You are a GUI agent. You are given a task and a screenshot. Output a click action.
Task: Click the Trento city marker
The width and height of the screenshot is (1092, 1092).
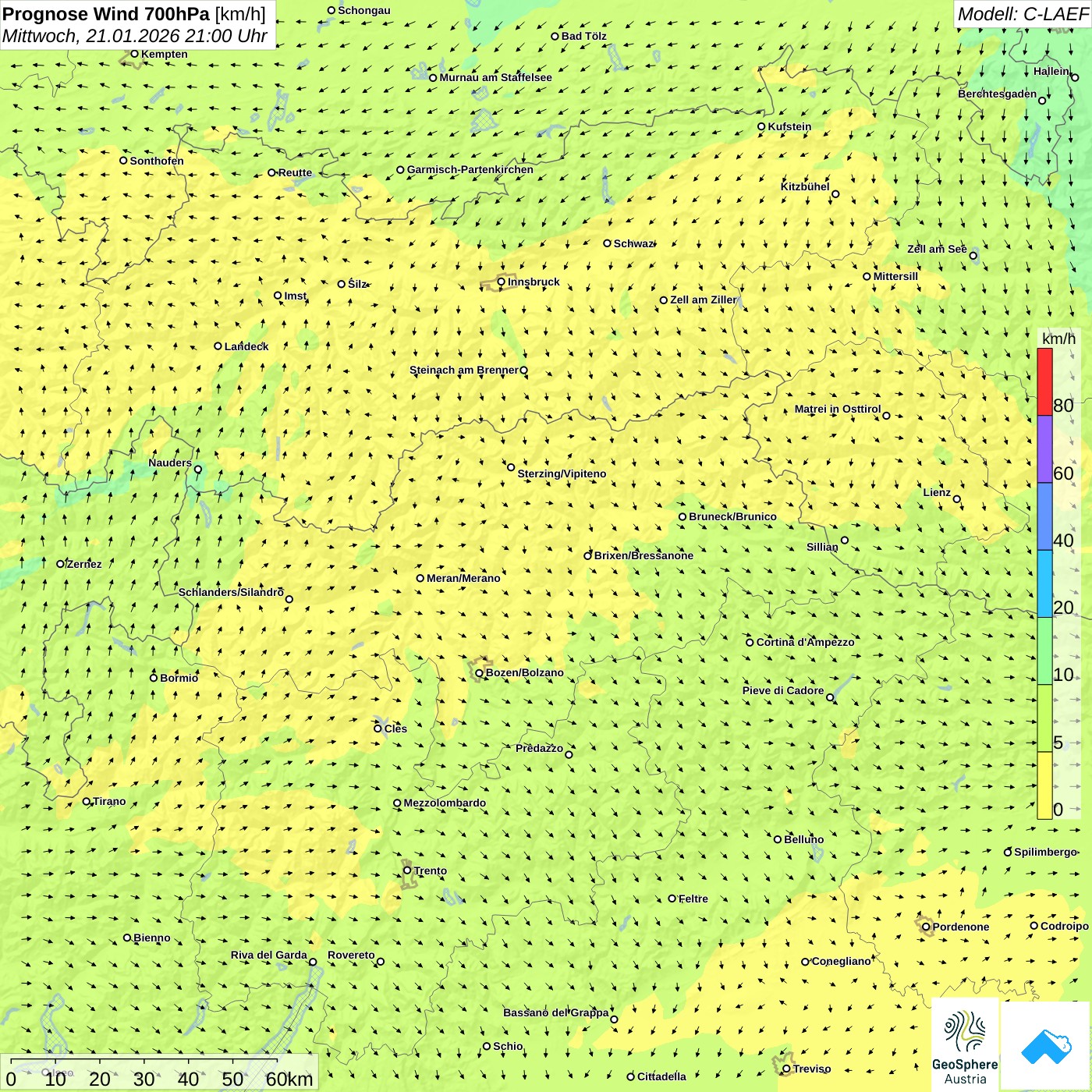(407, 870)
